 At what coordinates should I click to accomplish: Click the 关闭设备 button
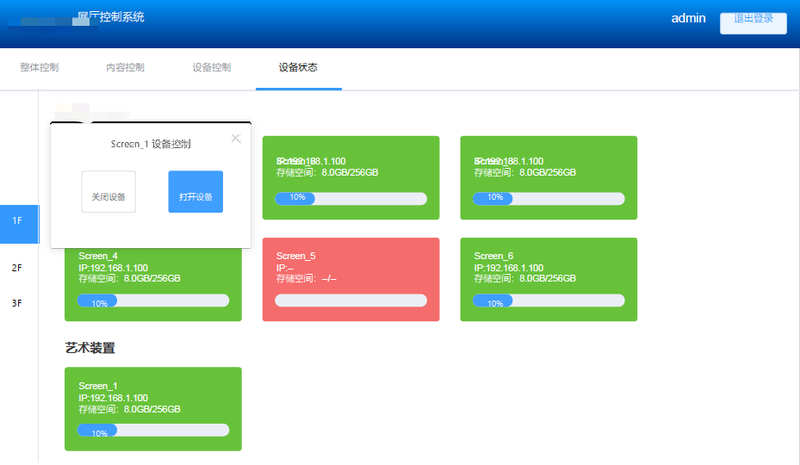pyautogui.click(x=109, y=191)
